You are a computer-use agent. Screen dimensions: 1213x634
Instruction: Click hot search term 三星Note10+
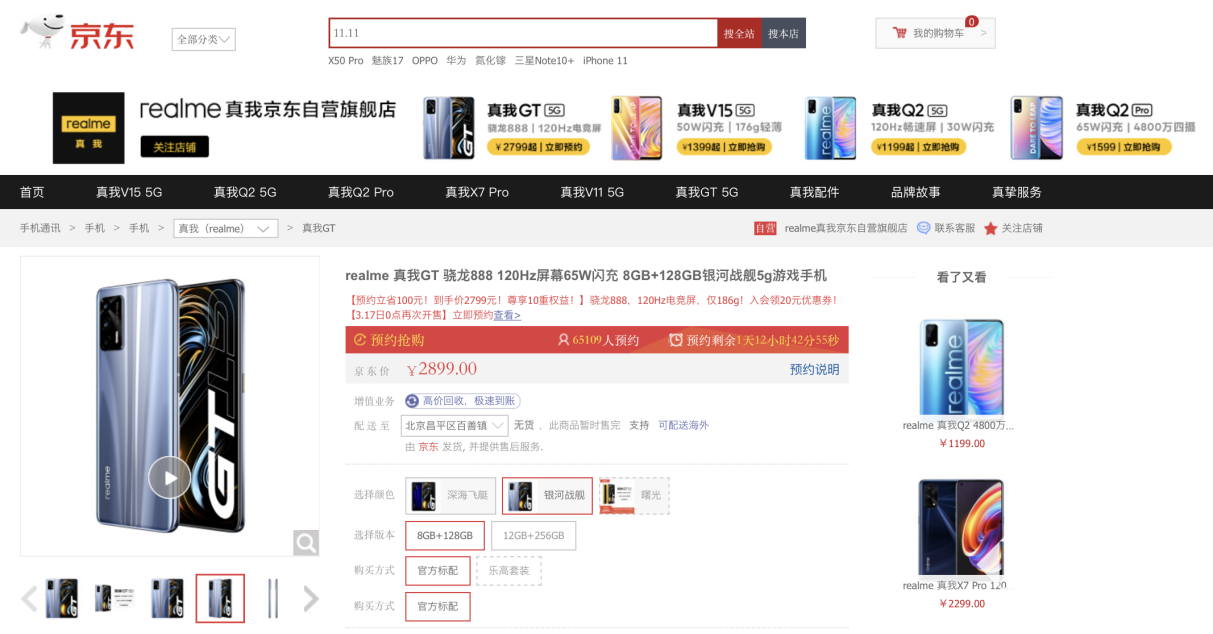click(x=544, y=61)
